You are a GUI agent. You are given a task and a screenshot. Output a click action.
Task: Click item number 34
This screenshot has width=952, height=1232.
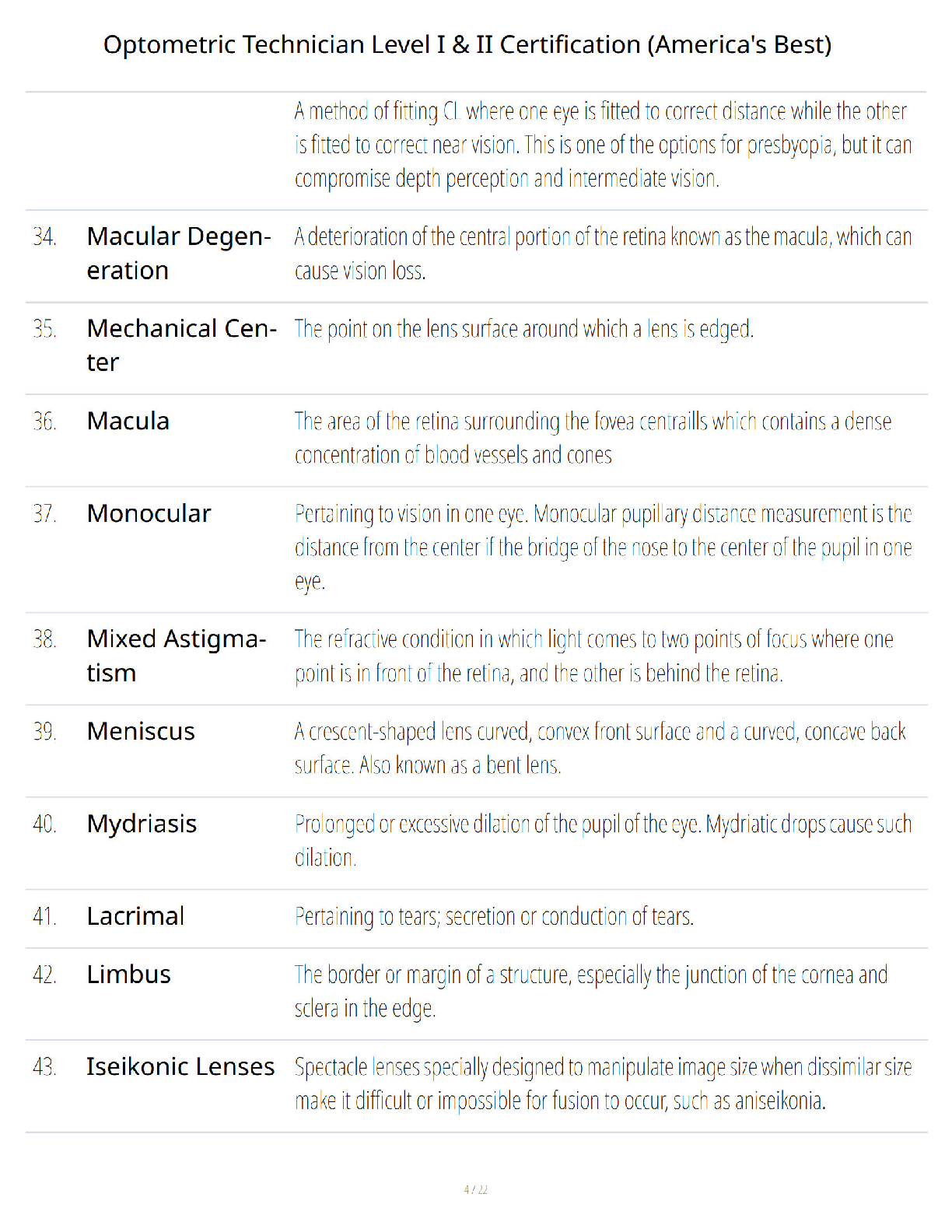(44, 236)
